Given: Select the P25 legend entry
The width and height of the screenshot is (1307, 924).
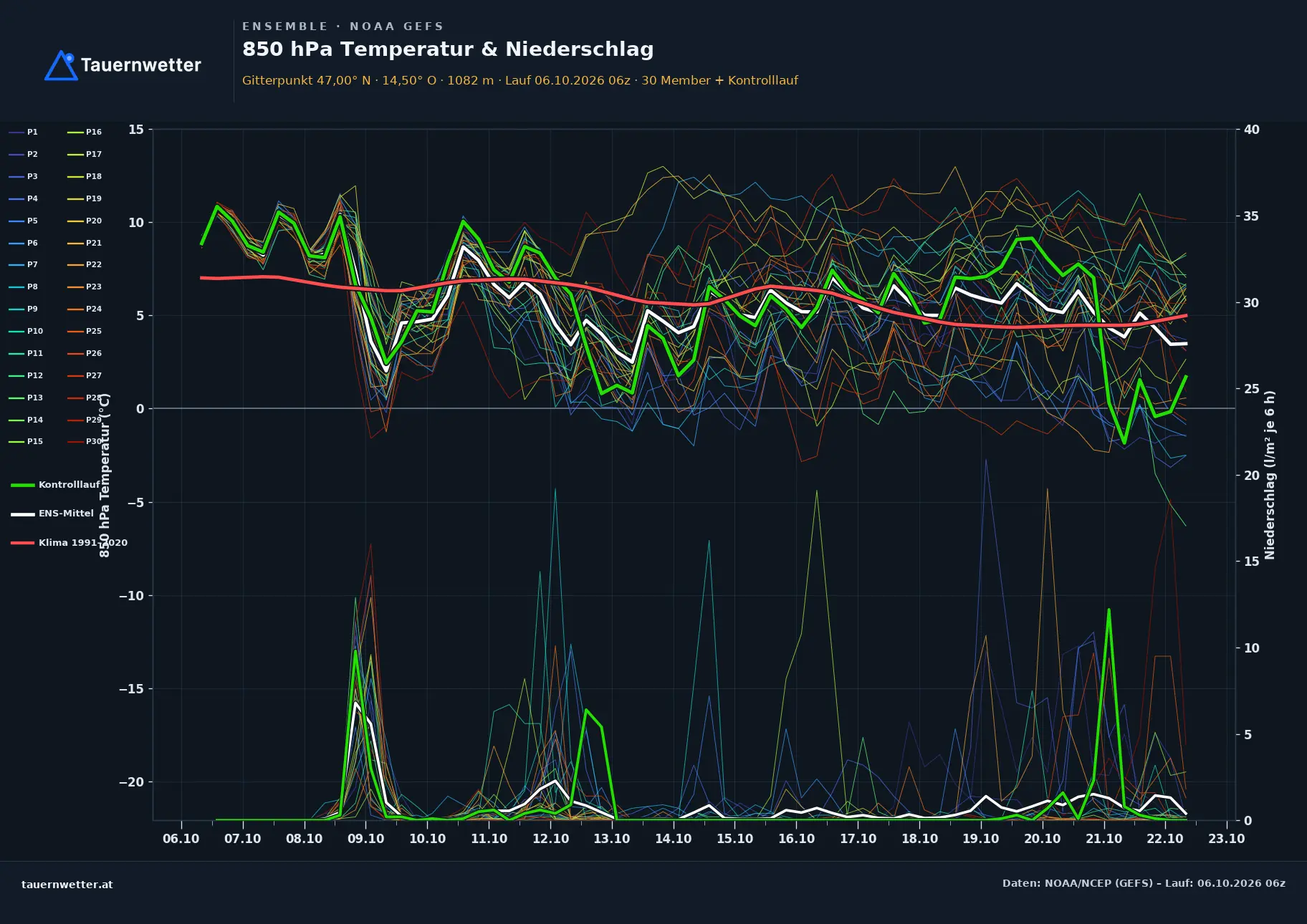Looking at the screenshot, I should [x=85, y=331].
